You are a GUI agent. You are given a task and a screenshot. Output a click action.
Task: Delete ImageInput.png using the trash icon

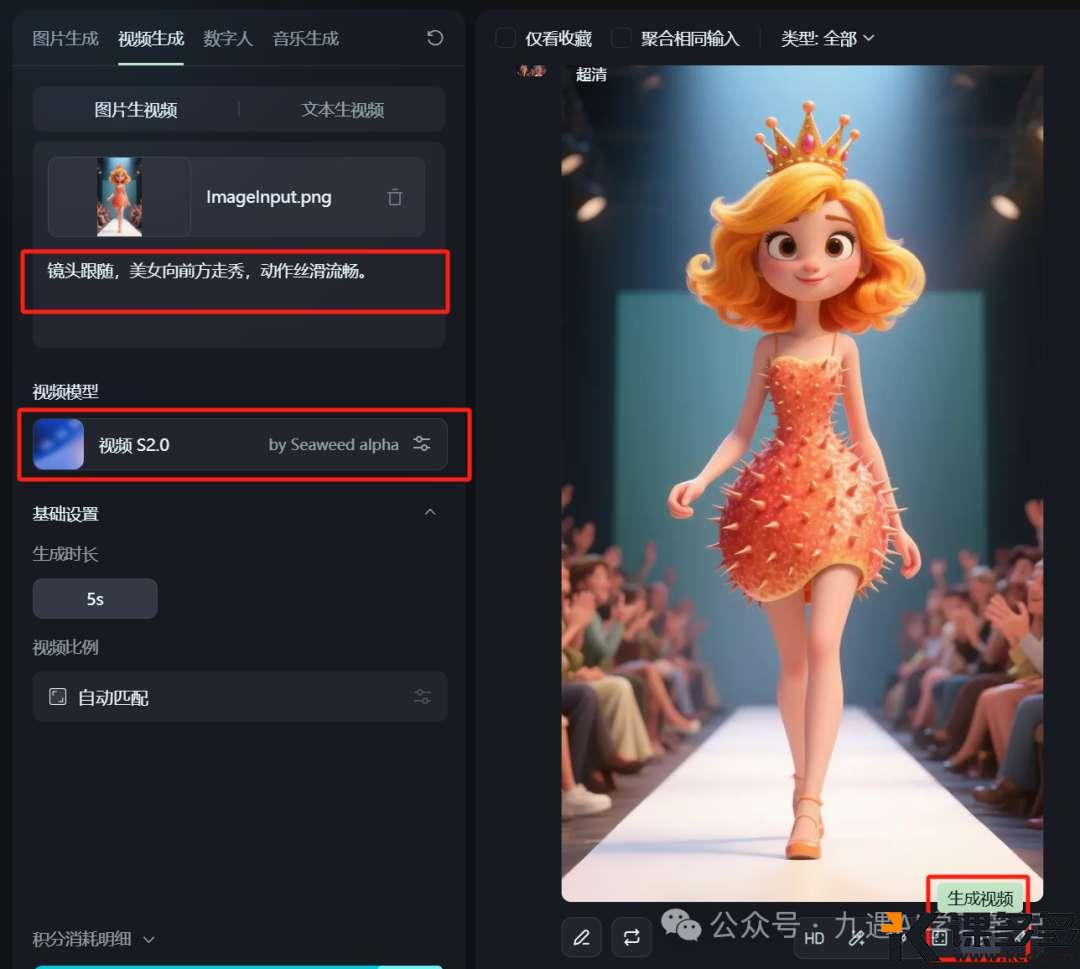coord(395,197)
